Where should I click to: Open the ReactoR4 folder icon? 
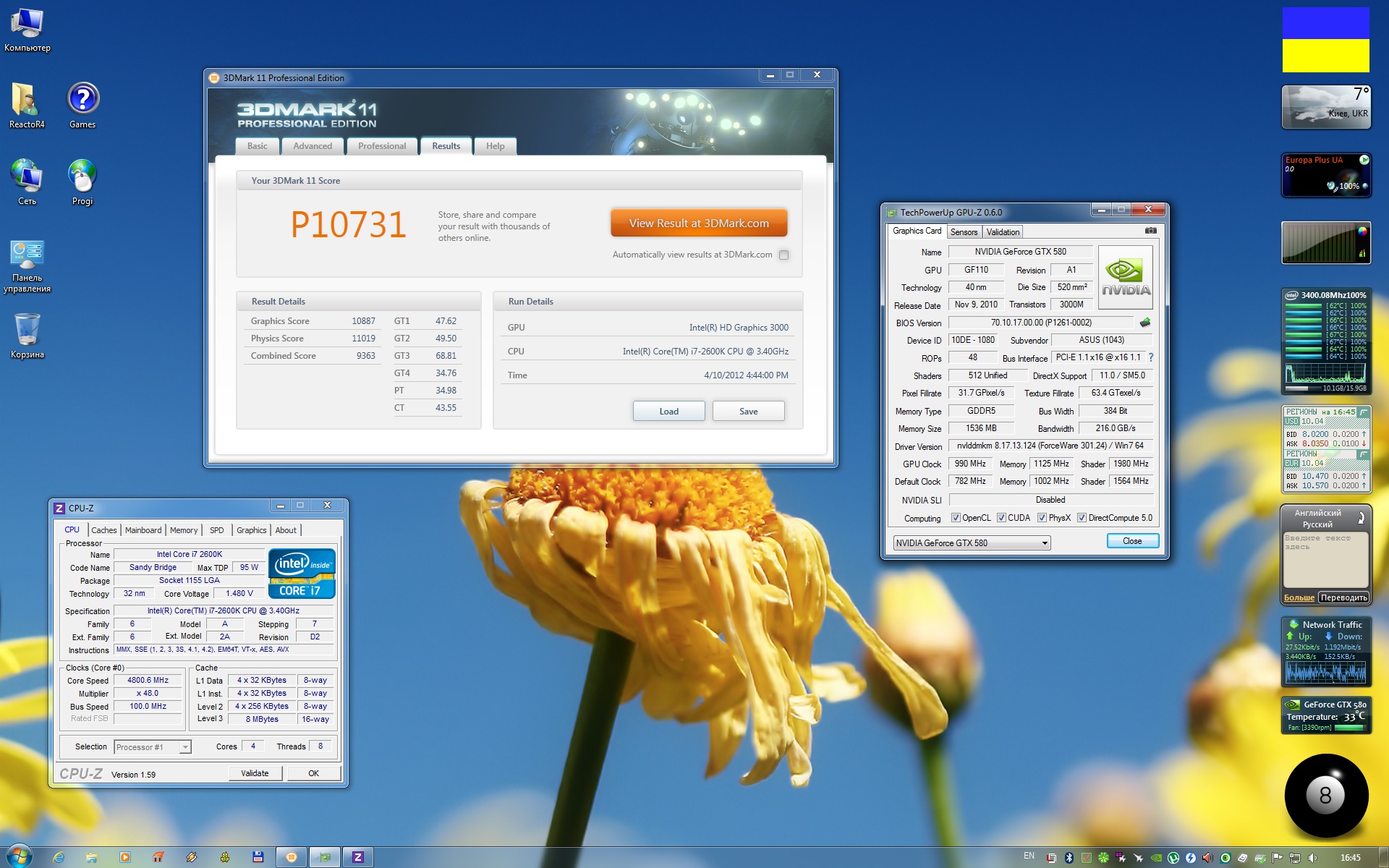coord(27,106)
